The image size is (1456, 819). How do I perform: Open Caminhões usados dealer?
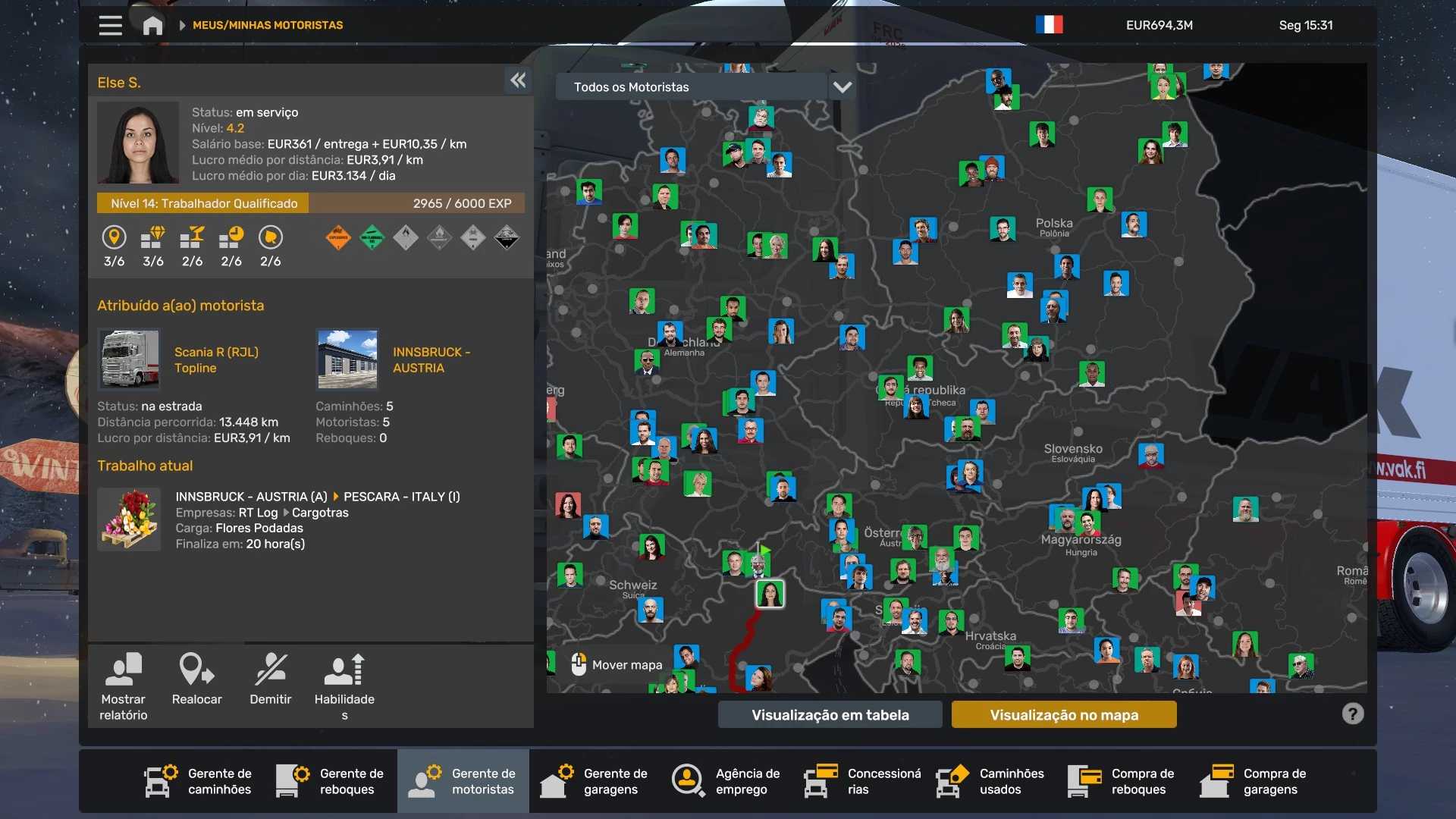[x=990, y=781]
